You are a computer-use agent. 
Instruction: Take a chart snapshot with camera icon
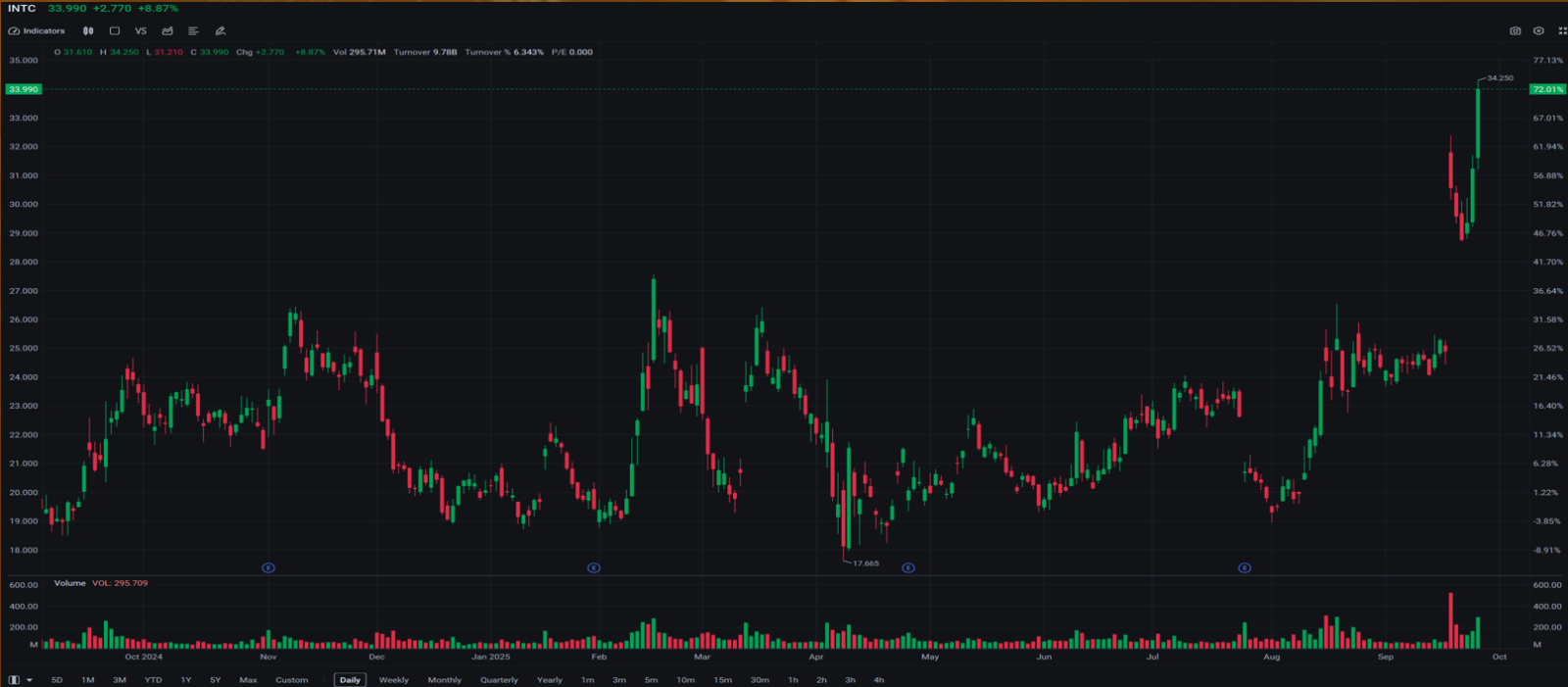(x=1515, y=30)
